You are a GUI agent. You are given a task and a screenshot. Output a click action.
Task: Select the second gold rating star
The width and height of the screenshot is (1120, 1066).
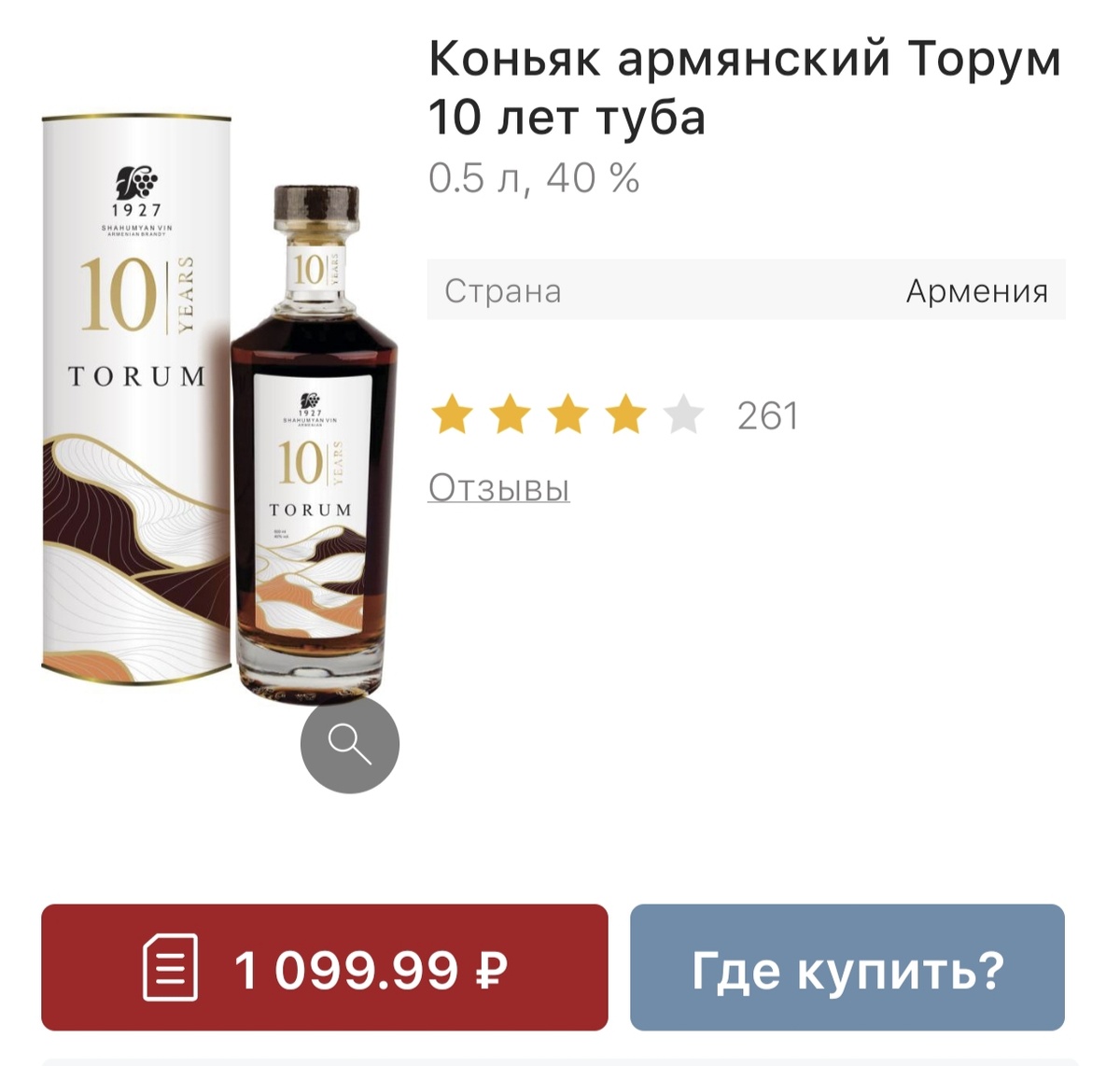coord(511,415)
